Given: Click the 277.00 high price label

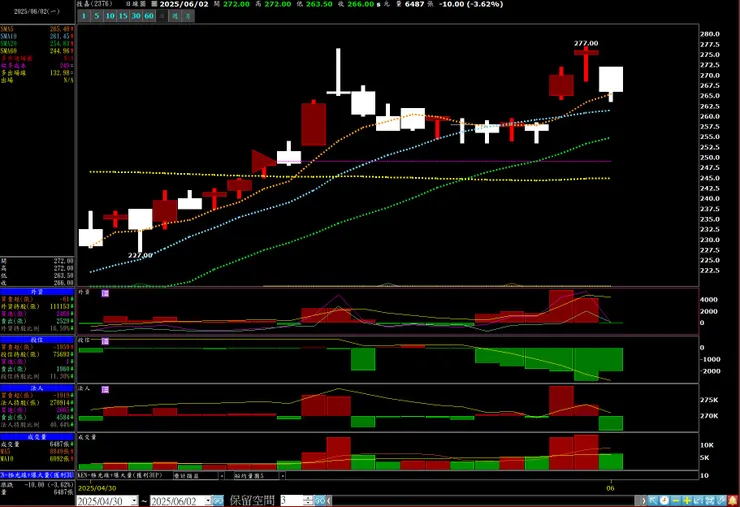Looking at the screenshot, I should tap(586, 43).
